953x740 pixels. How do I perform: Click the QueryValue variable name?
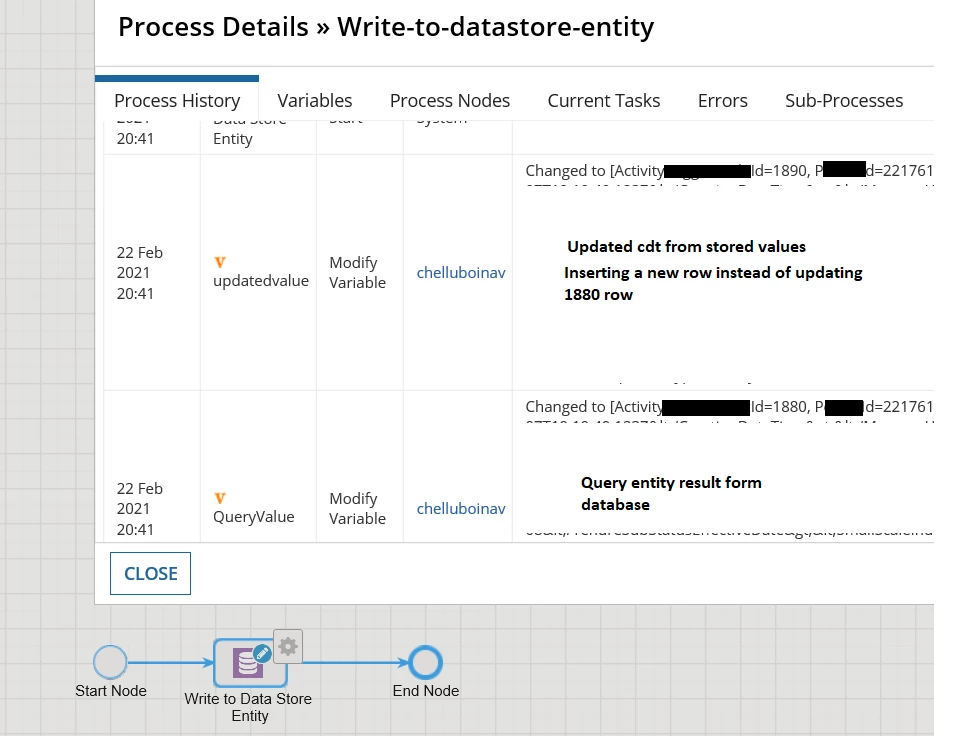click(x=253, y=517)
